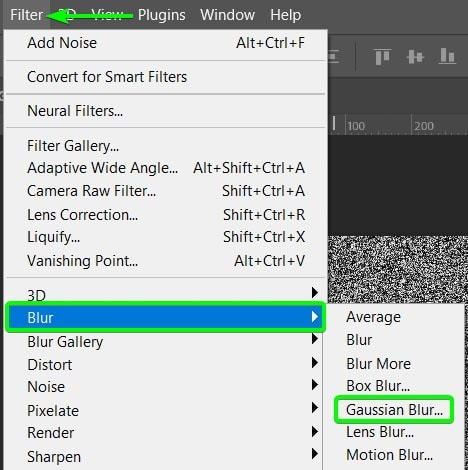468x470 pixels.
Task: Expand the 3D filter submenu
Action: click(165, 295)
